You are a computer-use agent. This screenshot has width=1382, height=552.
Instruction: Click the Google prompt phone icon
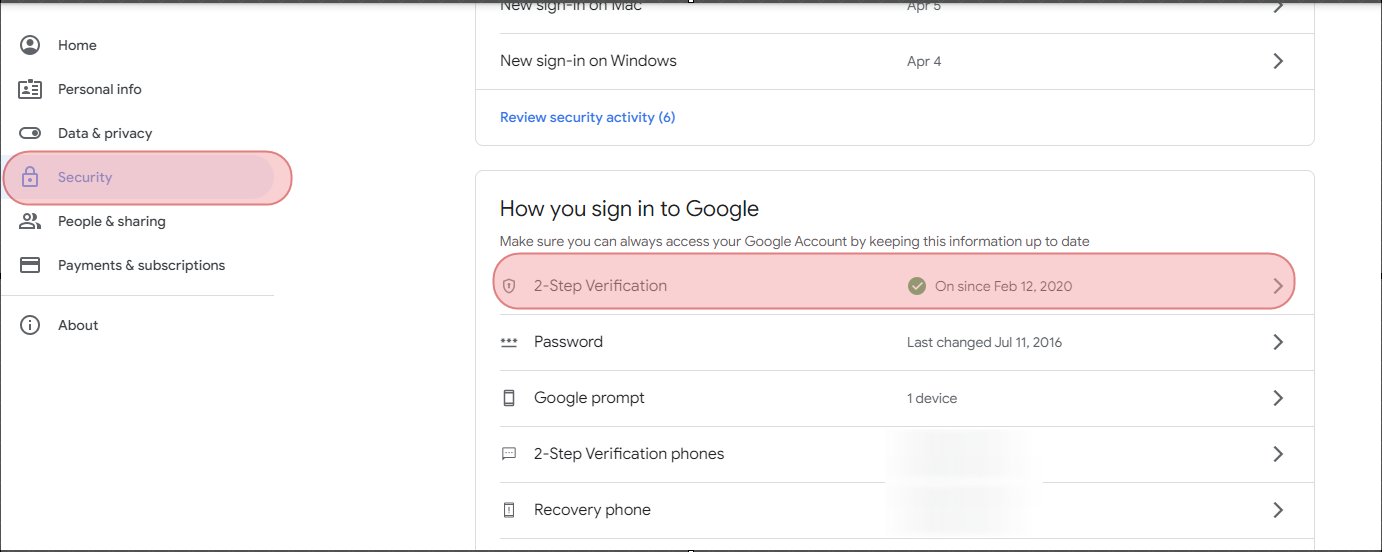coord(509,398)
